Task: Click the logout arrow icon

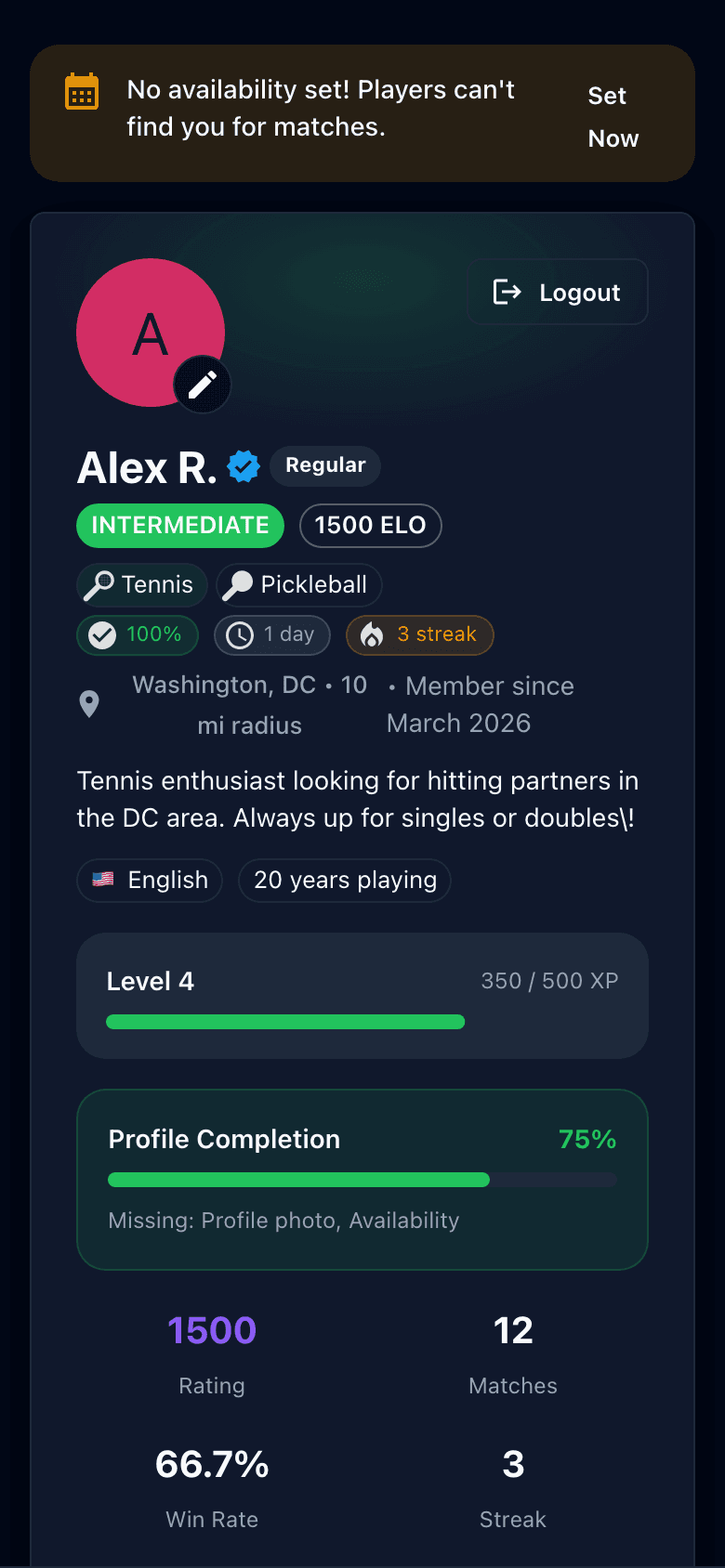Action: coord(507,292)
